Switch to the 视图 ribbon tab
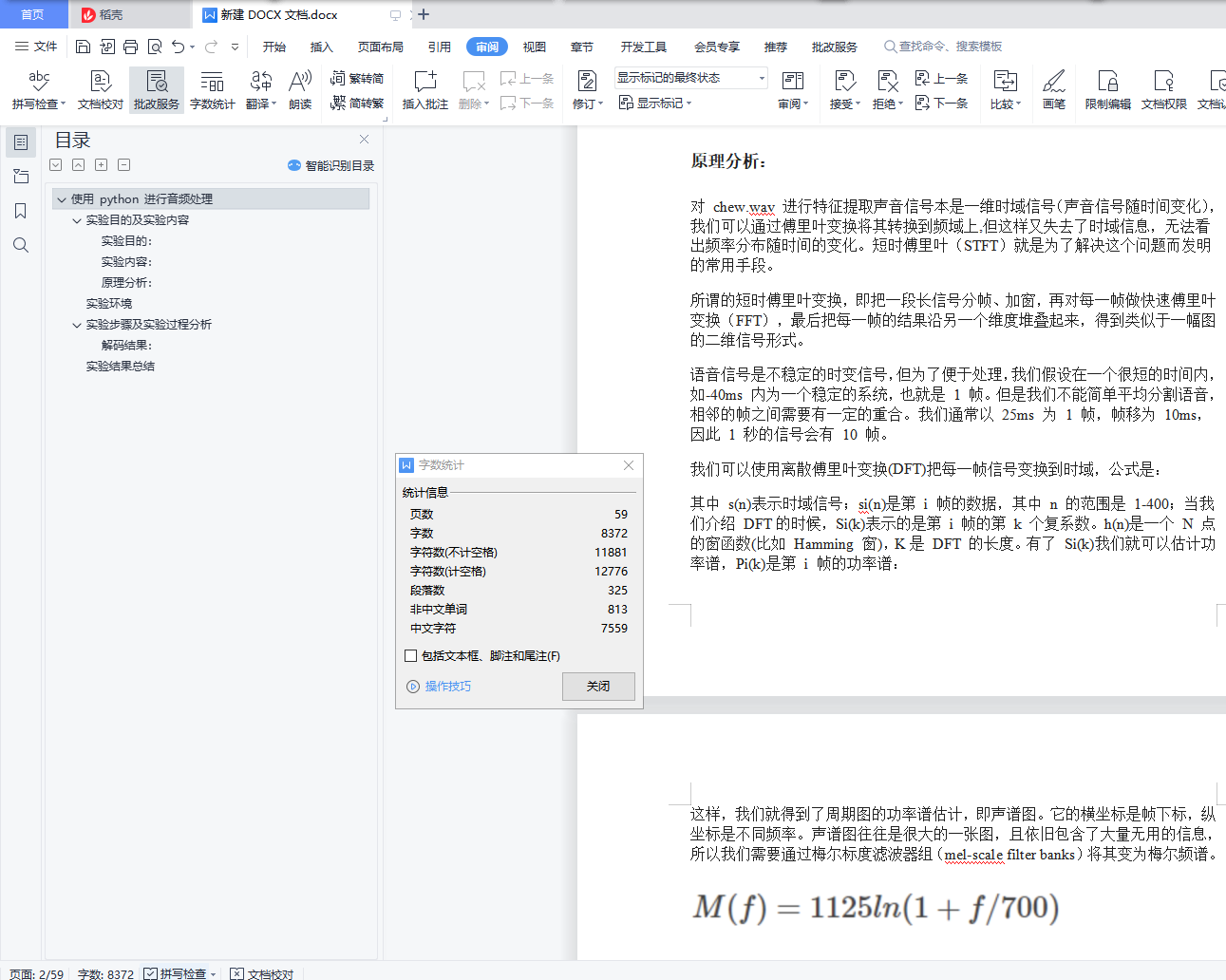1226x980 pixels. (535, 47)
